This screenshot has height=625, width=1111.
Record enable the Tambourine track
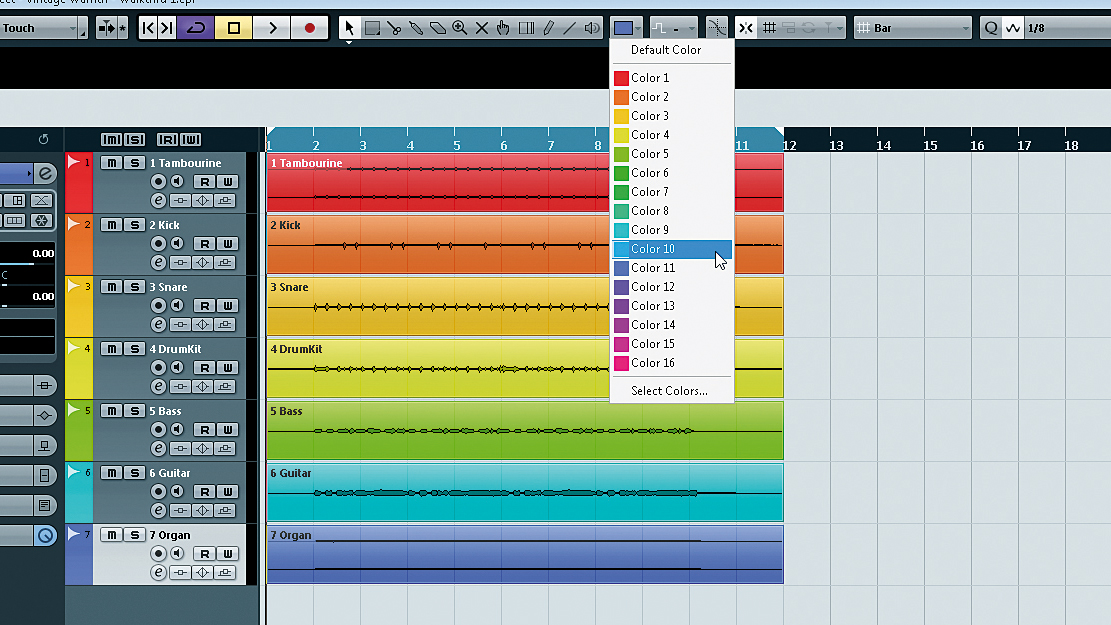coord(158,182)
